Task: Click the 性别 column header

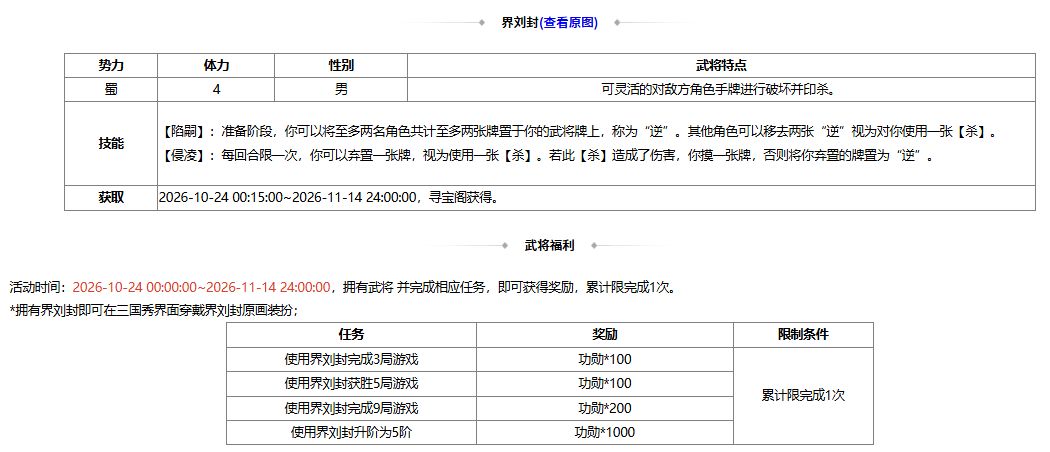Action: tap(341, 66)
